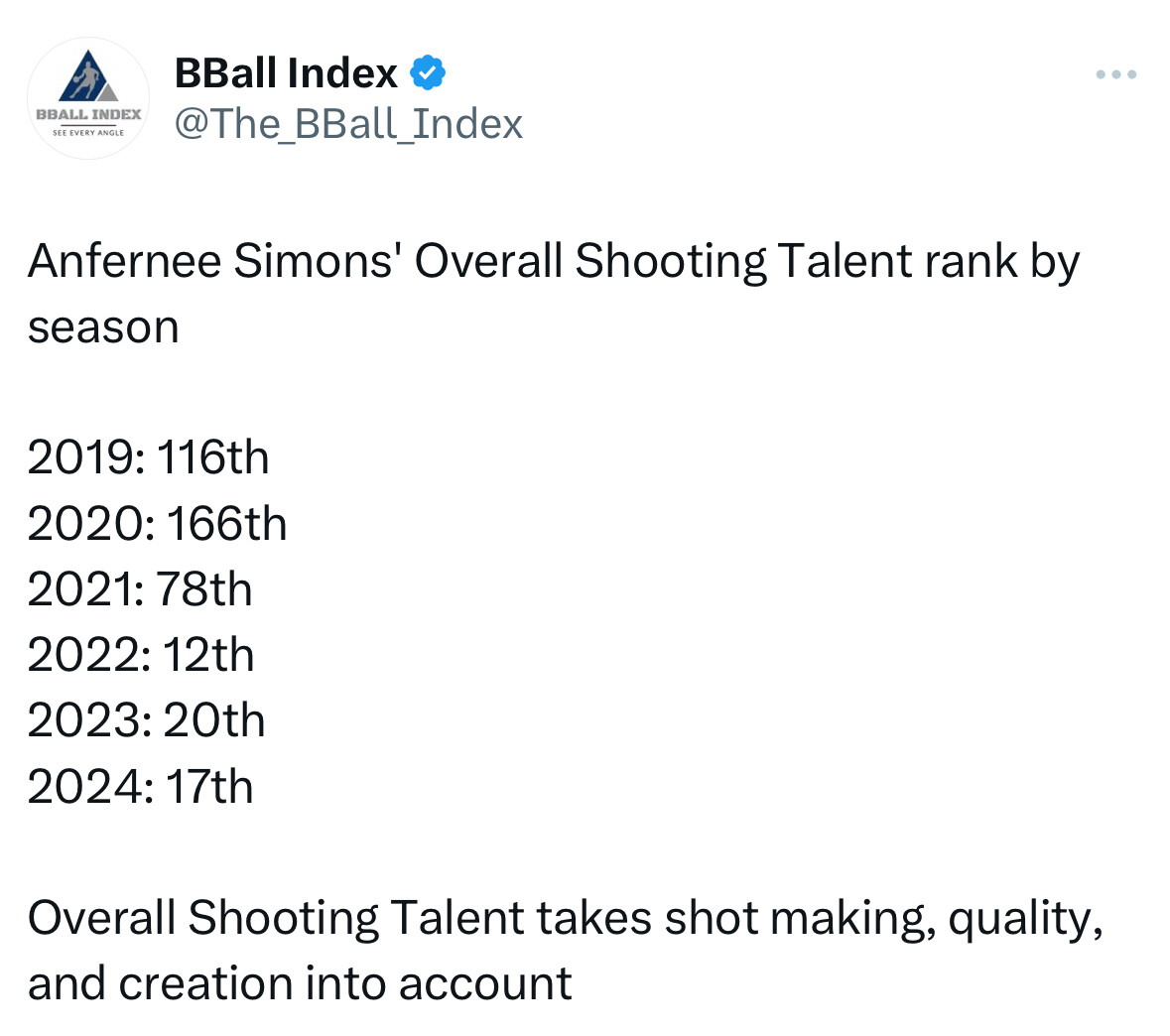The image size is (1170, 1036).
Task: Click the word "season" on the second line
Action: click(103, 326)
